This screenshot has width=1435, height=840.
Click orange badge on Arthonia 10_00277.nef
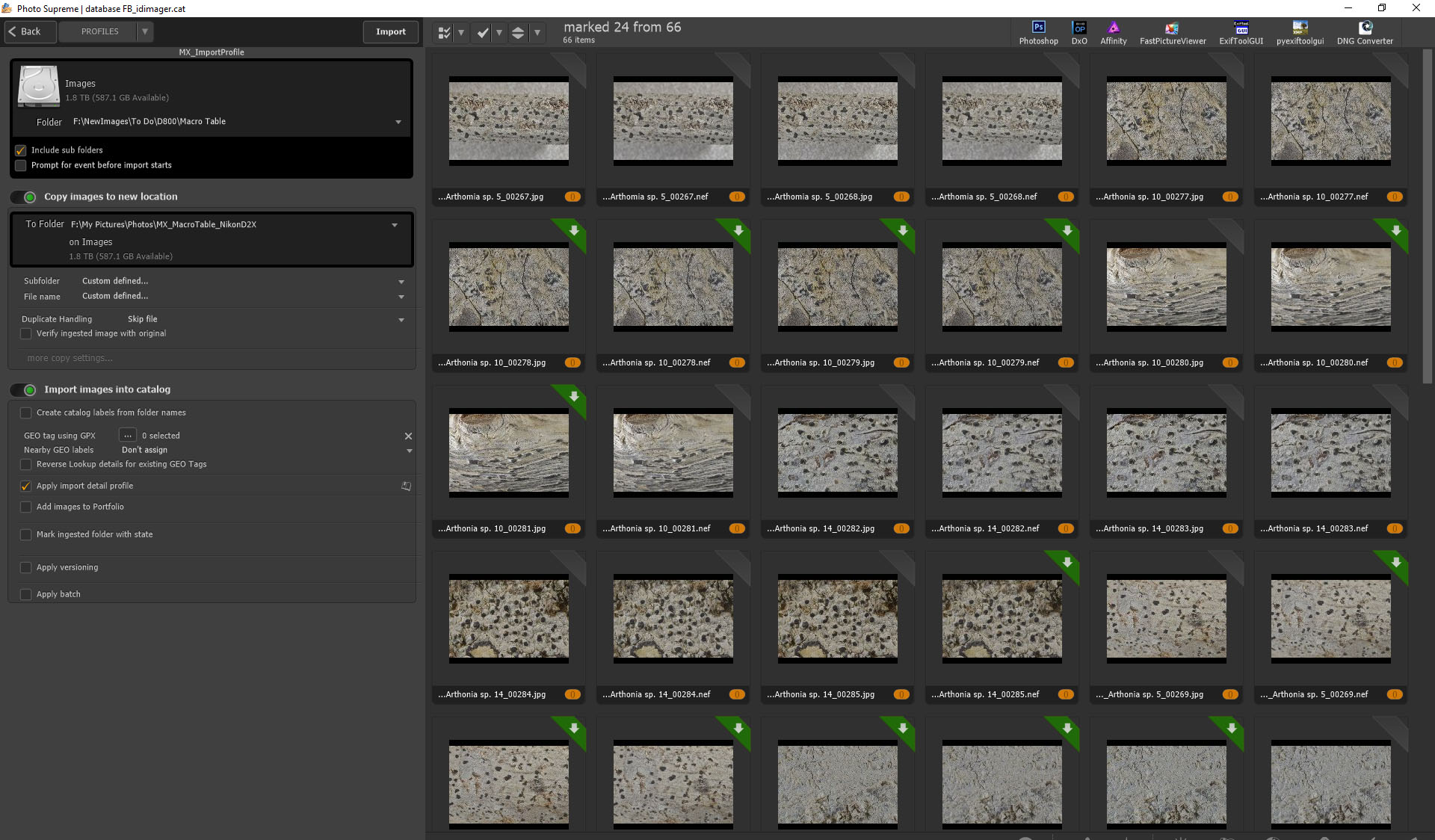coord(1395,197)
